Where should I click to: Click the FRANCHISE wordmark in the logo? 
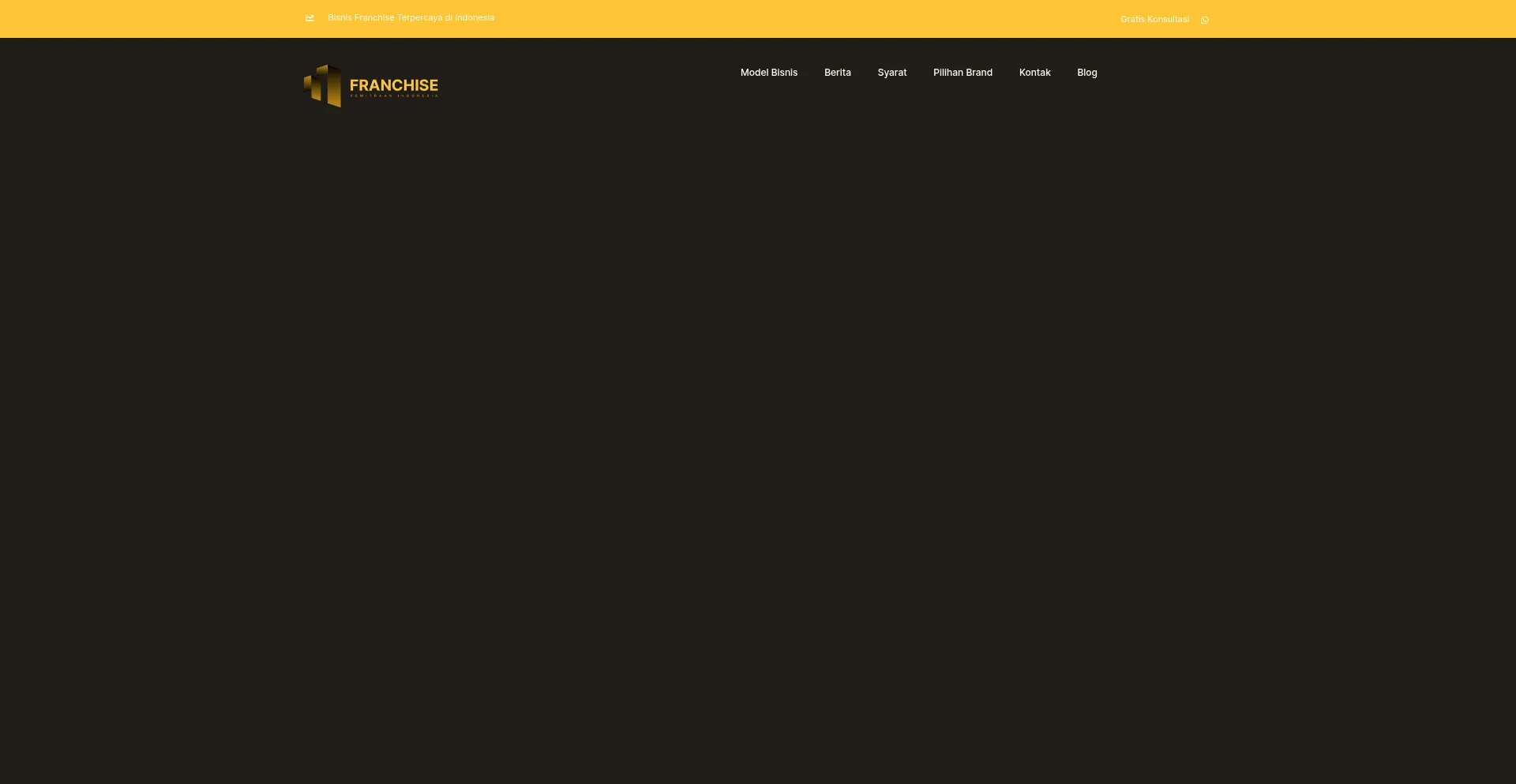393,84
